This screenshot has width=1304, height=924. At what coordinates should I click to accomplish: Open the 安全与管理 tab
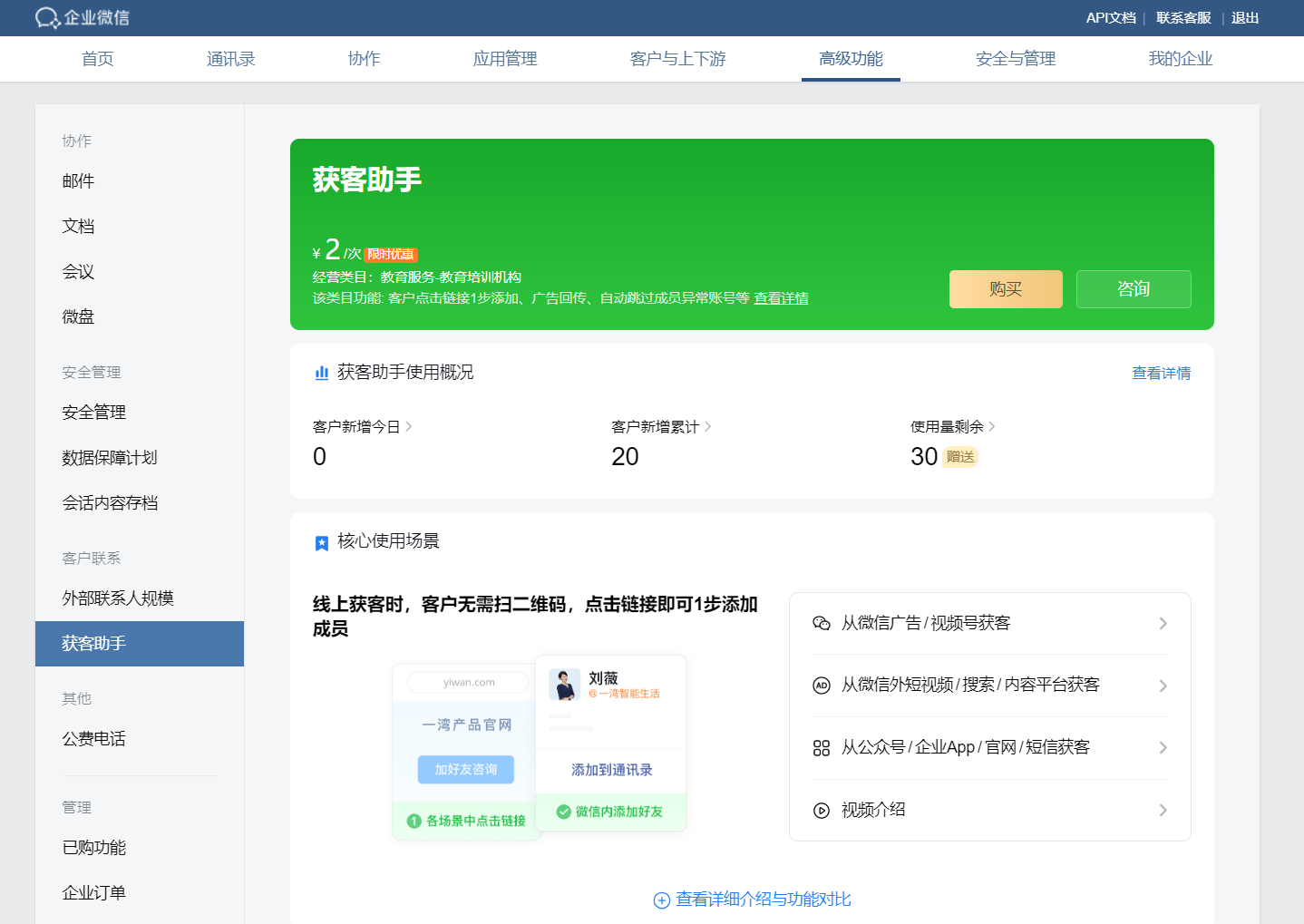pos(1016,59)
